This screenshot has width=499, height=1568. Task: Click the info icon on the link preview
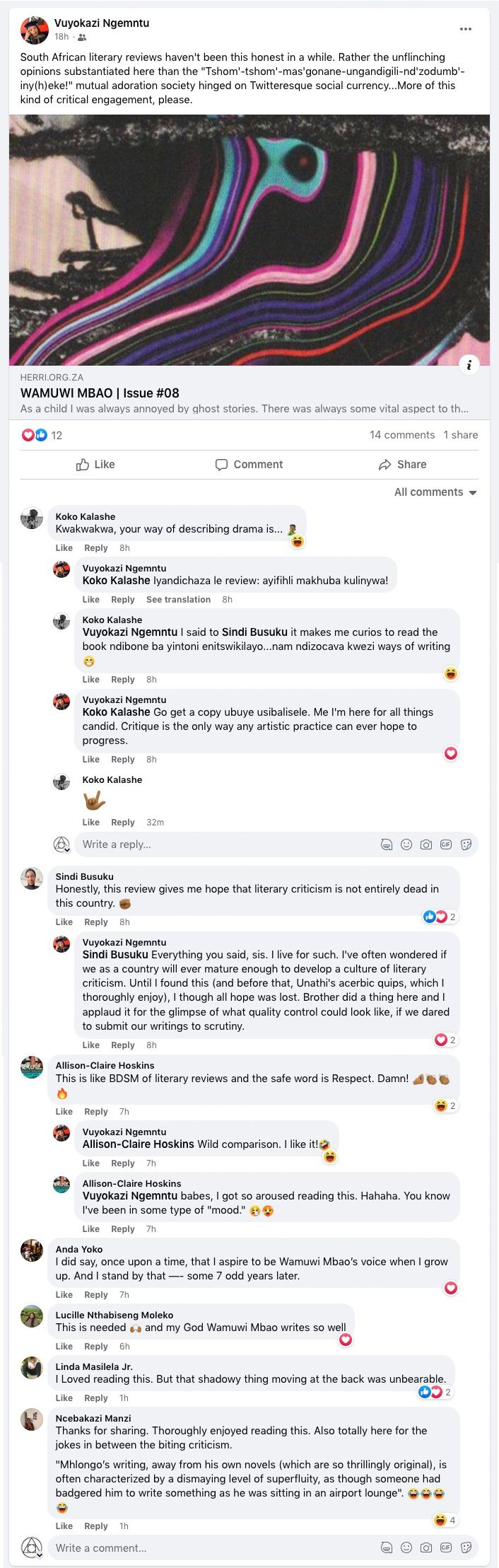tap(469, 364)
